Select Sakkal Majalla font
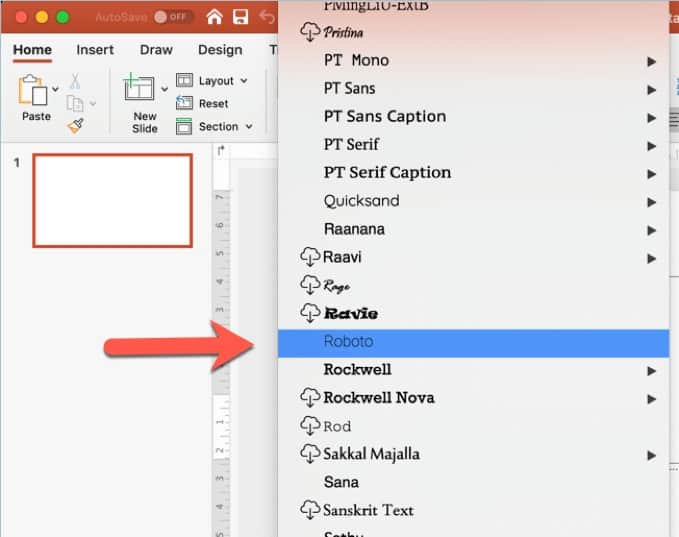Image resolution: width=679 pixels, height=537 pixels. (x=473, y=455)
